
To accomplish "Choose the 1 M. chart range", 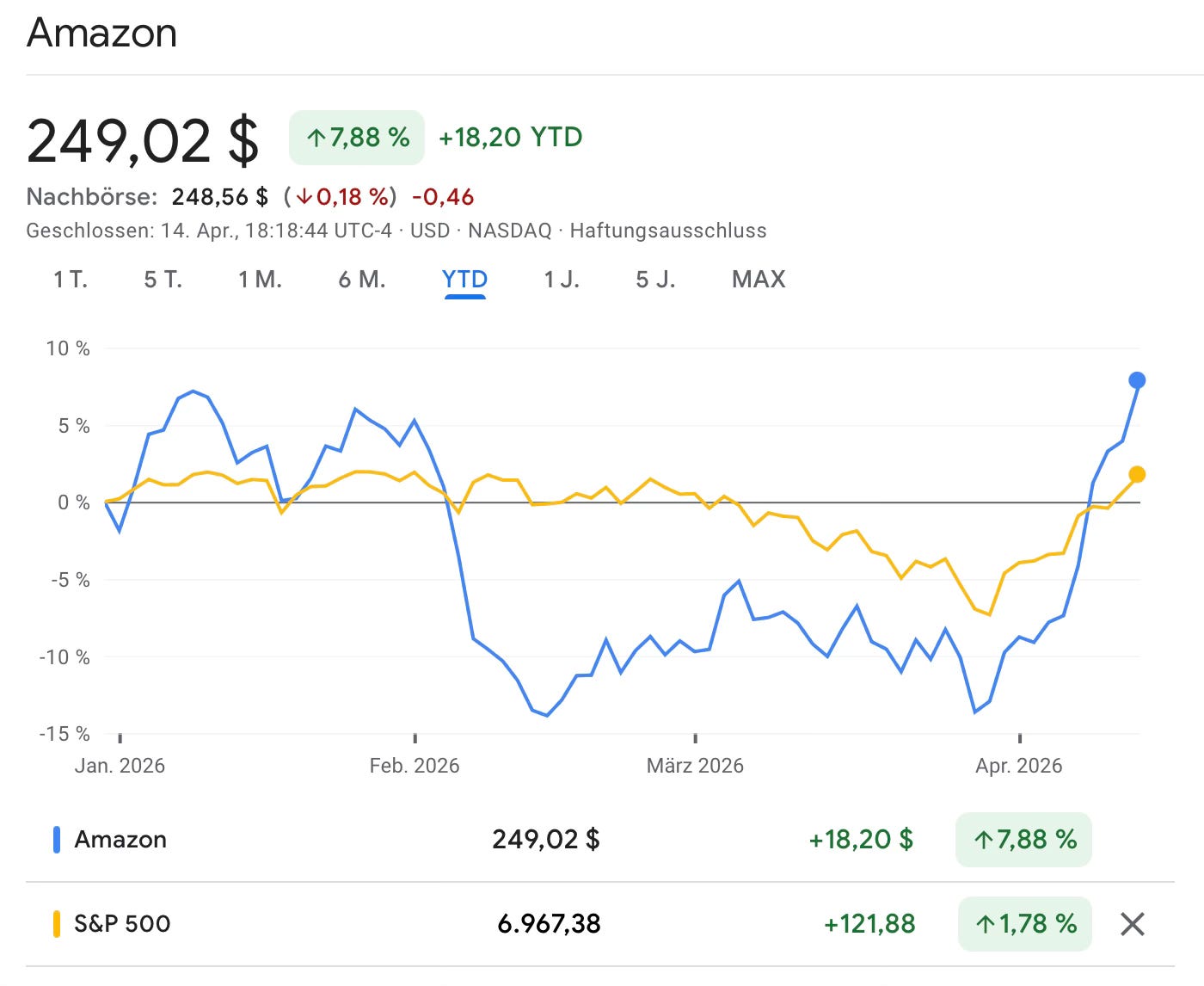I will tap(261, 280).
